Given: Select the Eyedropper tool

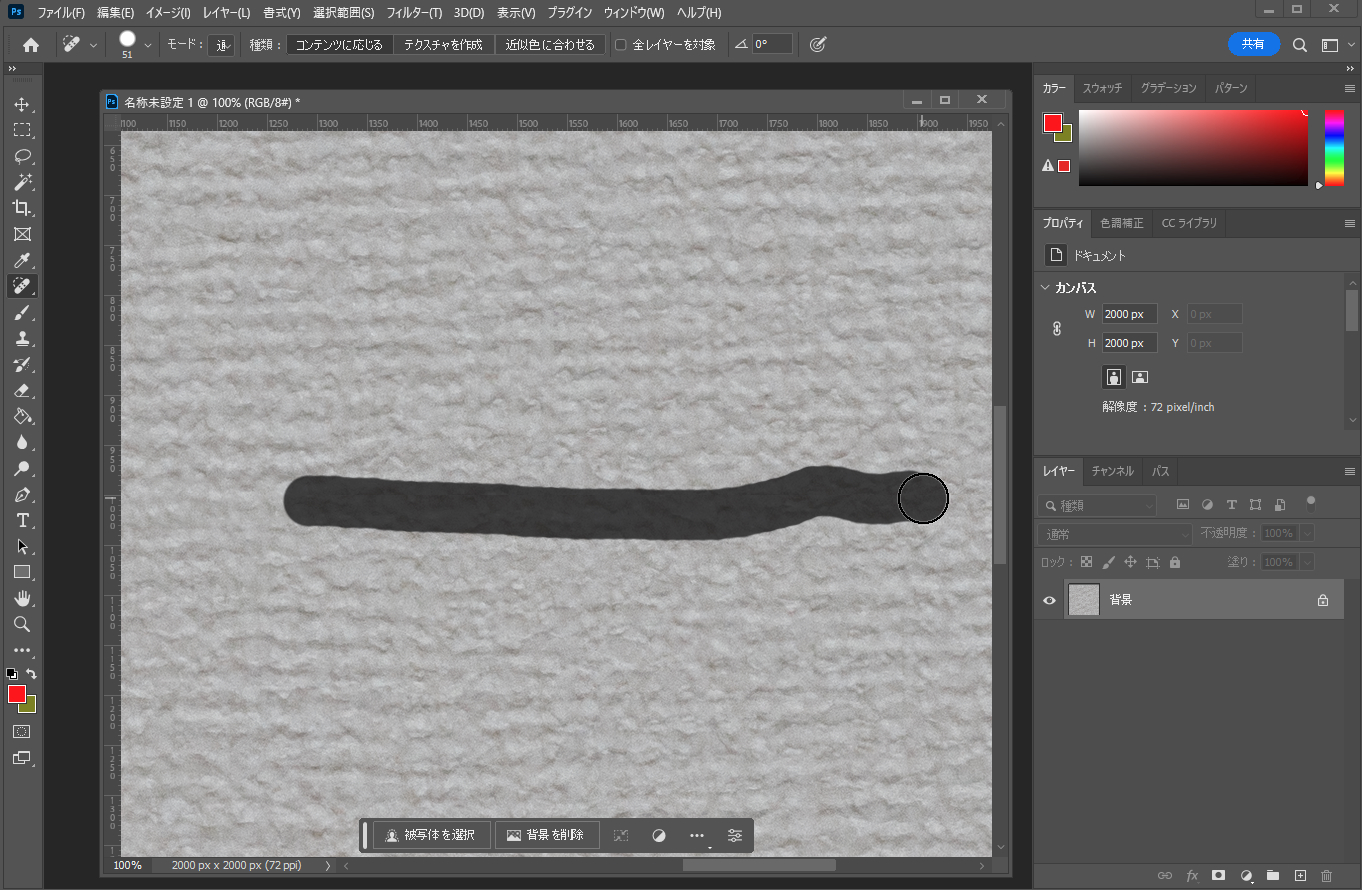Looking at the screenshot, I should point(21,260).
